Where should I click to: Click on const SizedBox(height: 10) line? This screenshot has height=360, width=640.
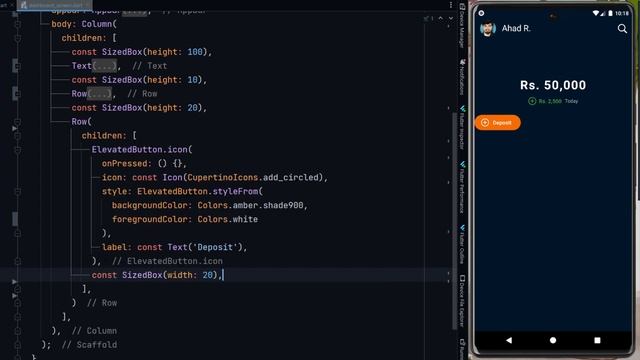pos(139,80)
